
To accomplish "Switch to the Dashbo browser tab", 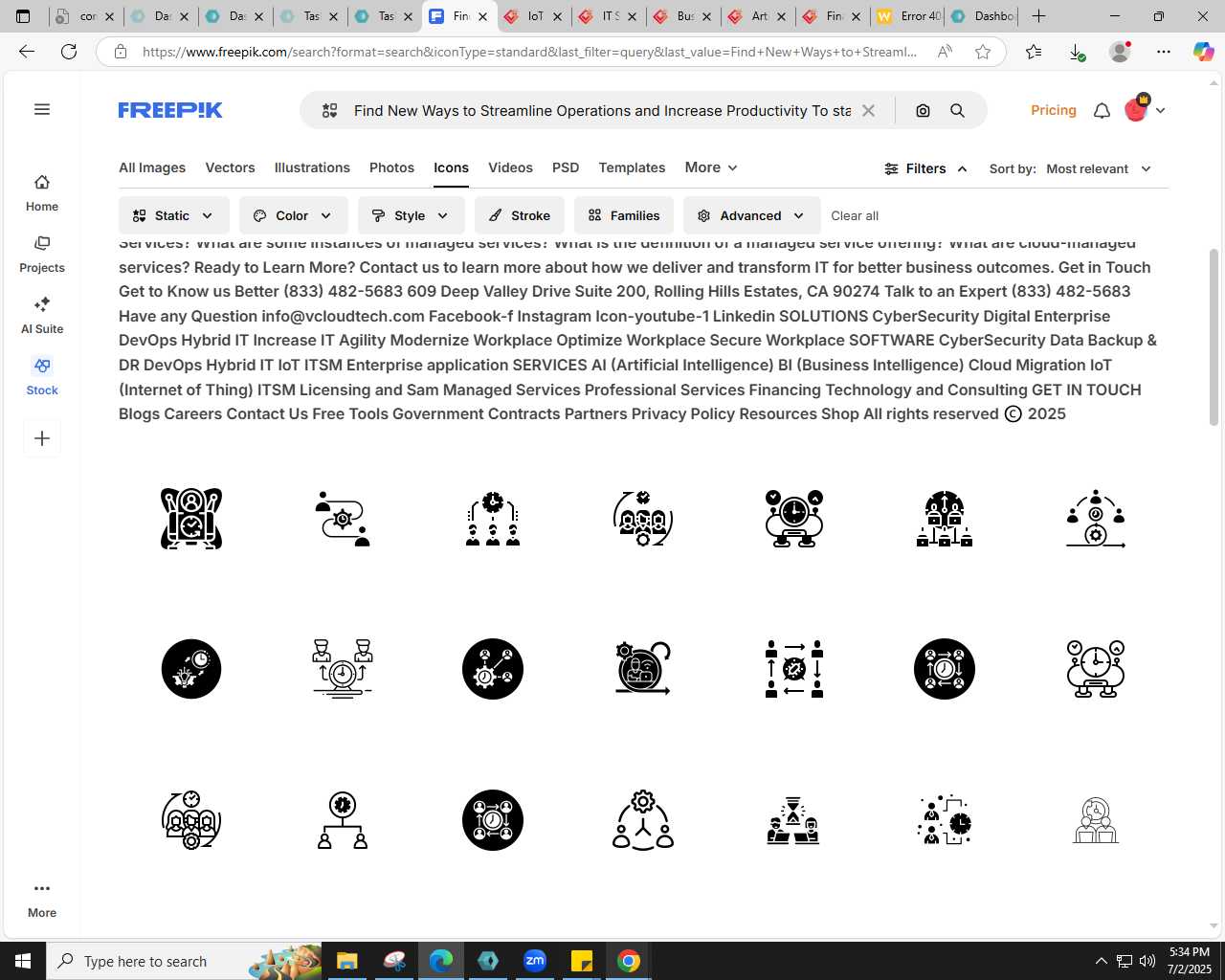I will tap(983, 16).
